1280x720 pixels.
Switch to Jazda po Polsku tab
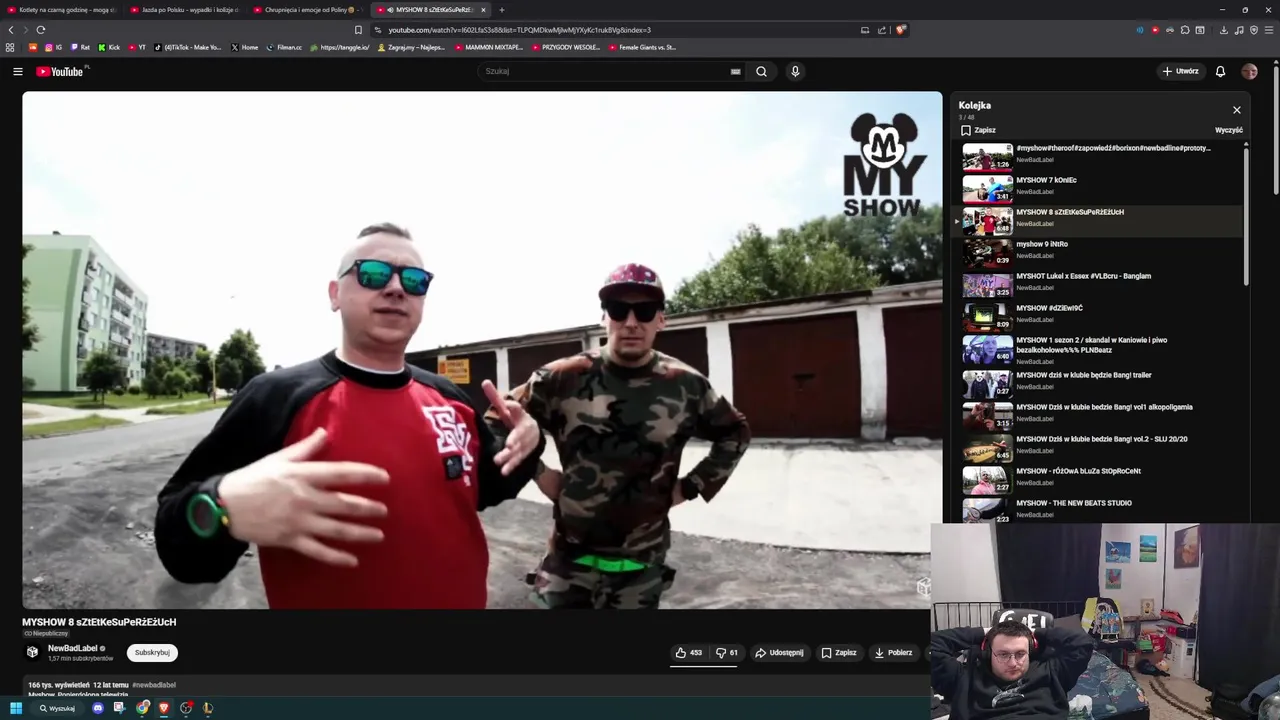[x=185, y=9]
